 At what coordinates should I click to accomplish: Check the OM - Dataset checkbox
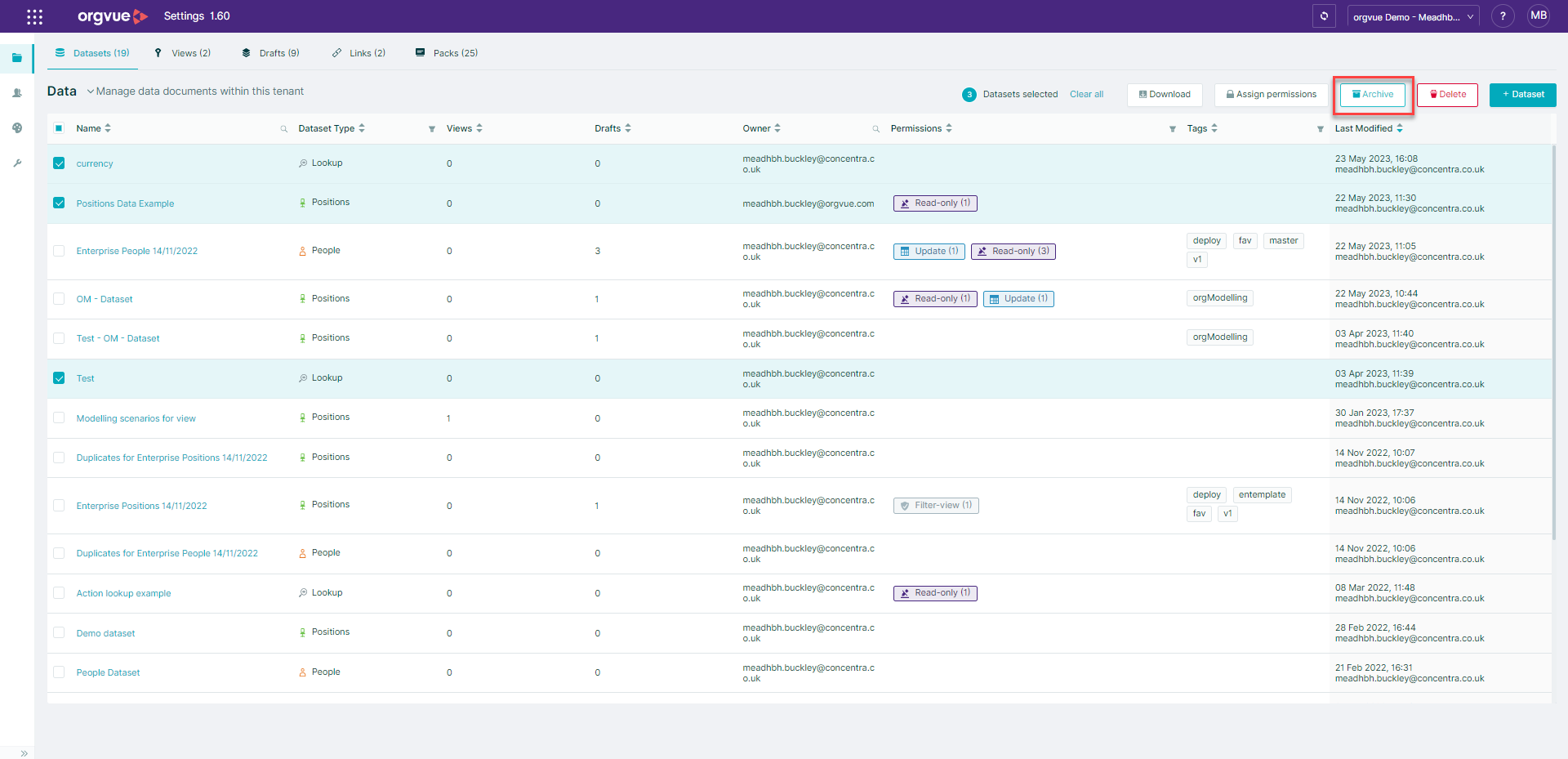59,299
